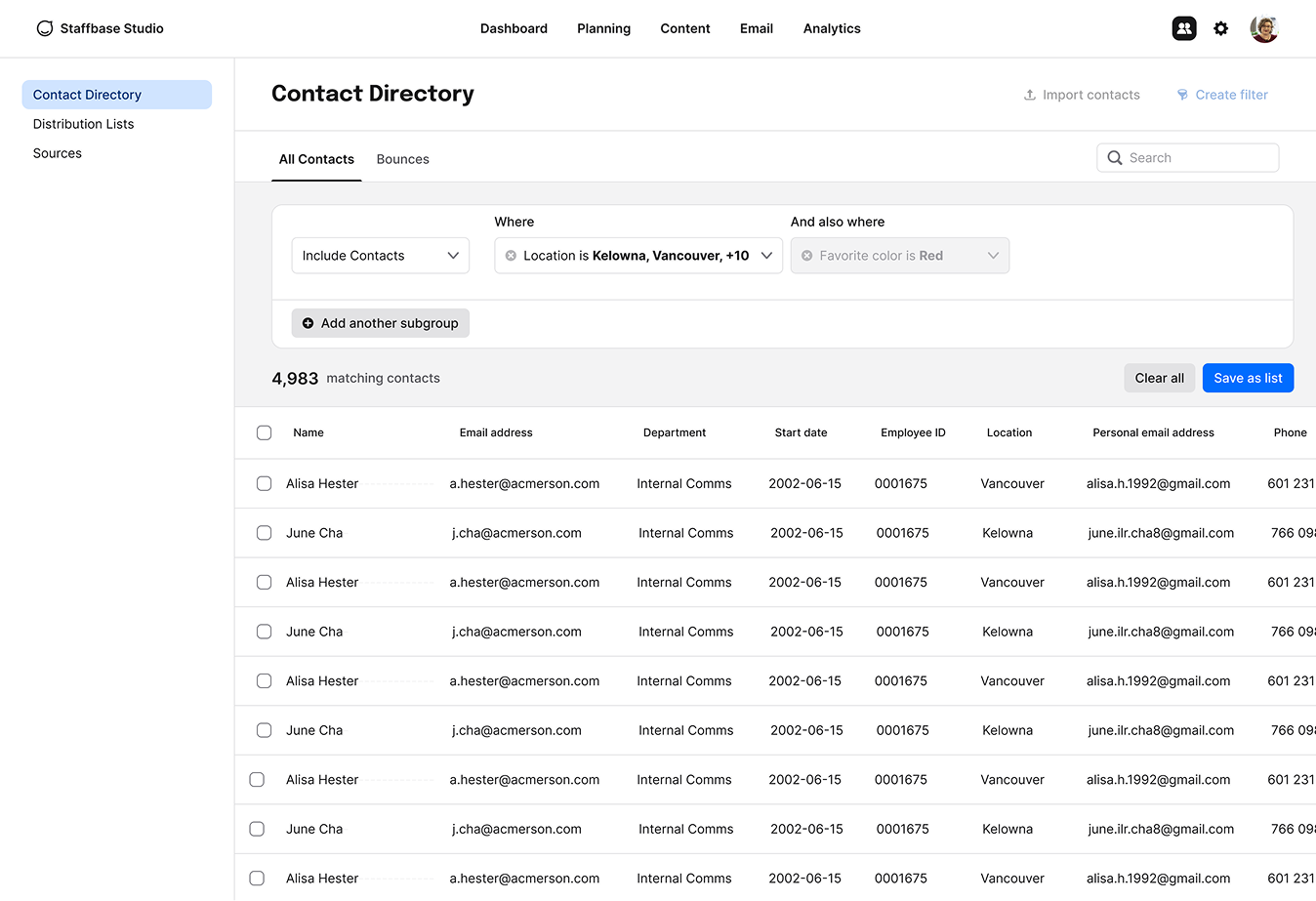Click the Email address column header

tap(496, 432)
